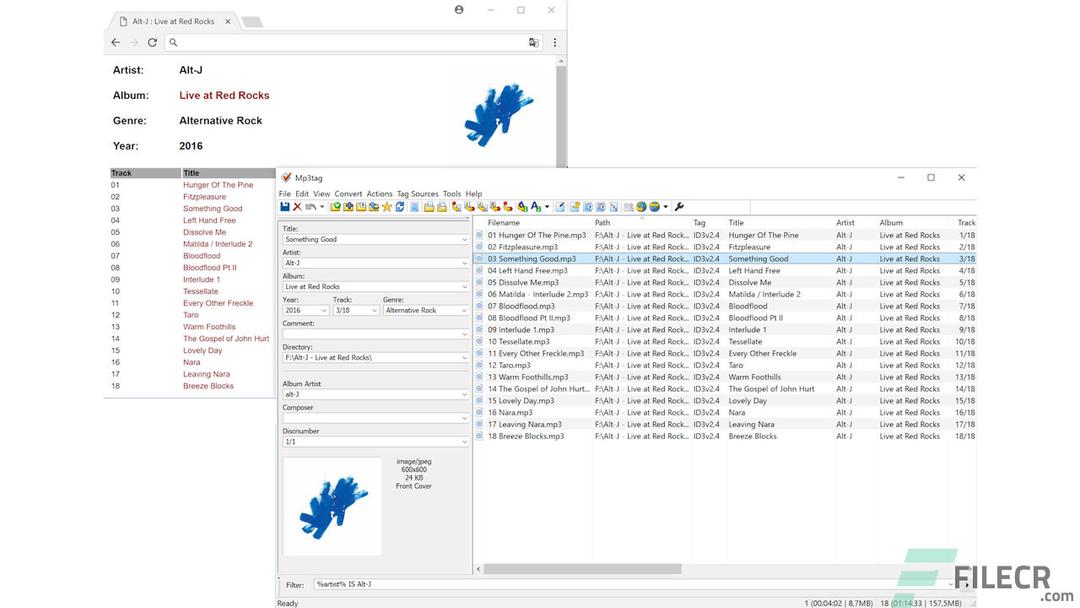Click the yellow star Actions icon
The height and width of the screenshot is (608, 1080).
(388, 206)
